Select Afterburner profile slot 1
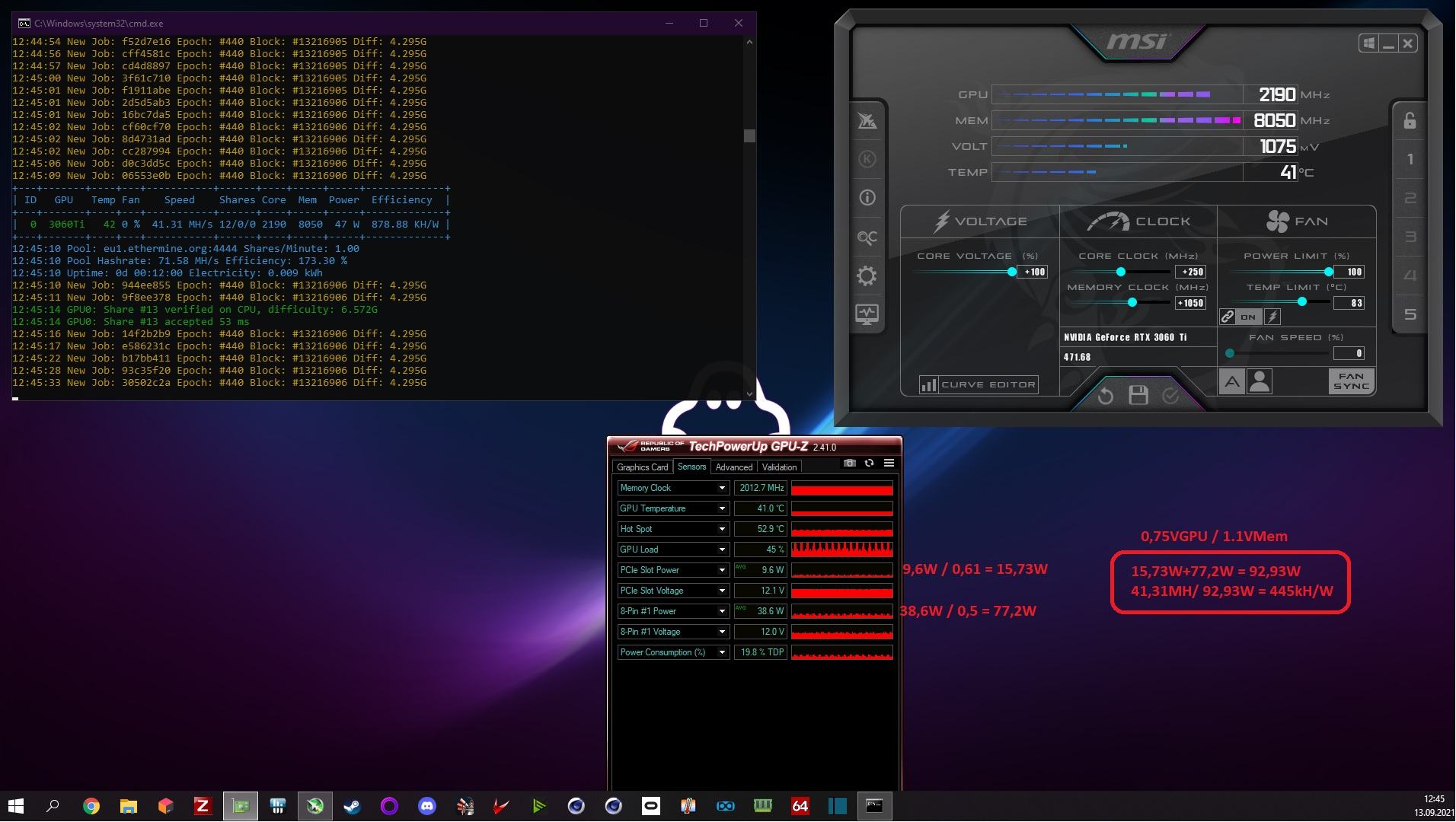 pyautogui.click(x=1410, y=159)
